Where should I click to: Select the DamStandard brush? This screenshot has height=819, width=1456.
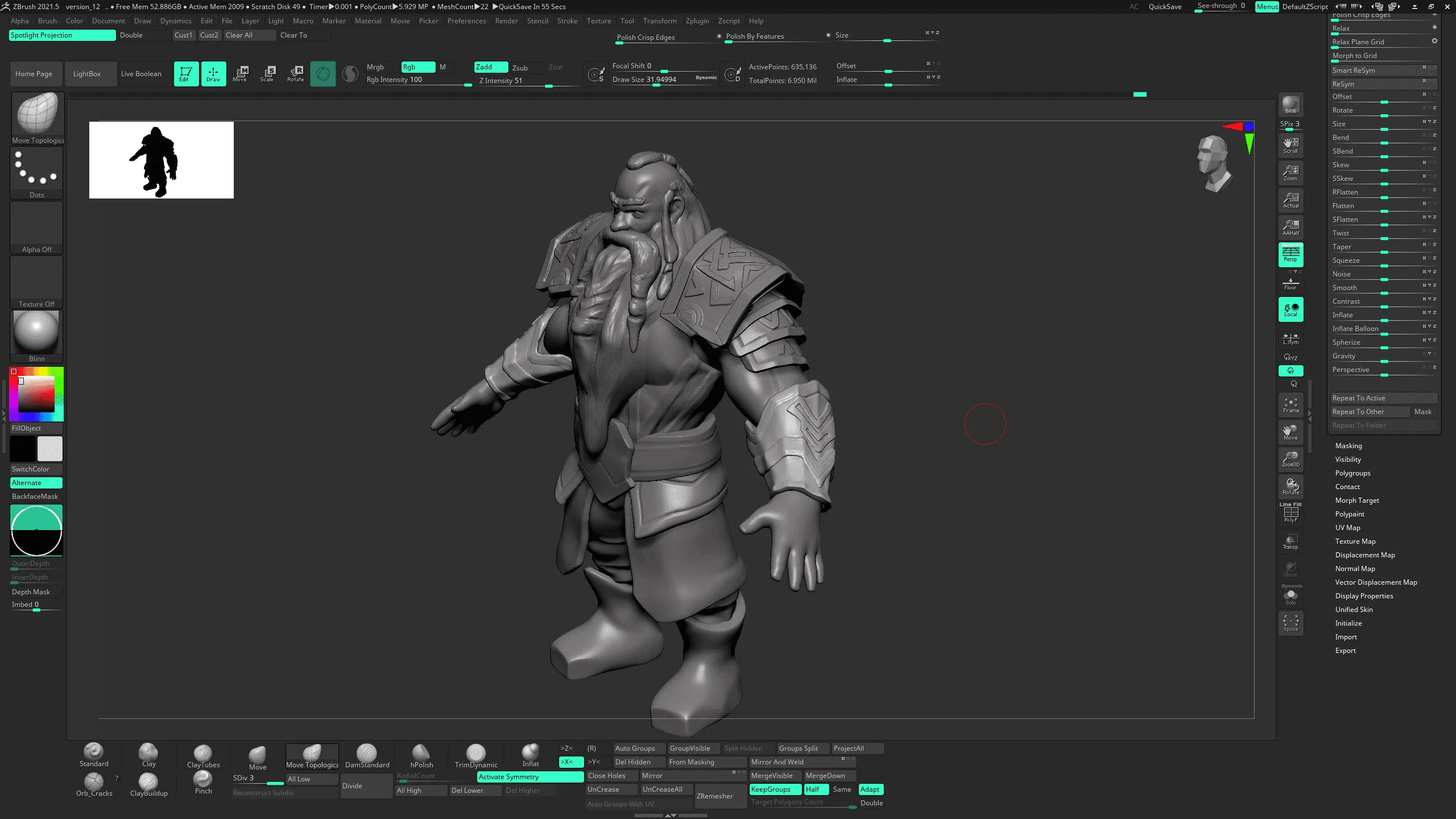point(367,755)
